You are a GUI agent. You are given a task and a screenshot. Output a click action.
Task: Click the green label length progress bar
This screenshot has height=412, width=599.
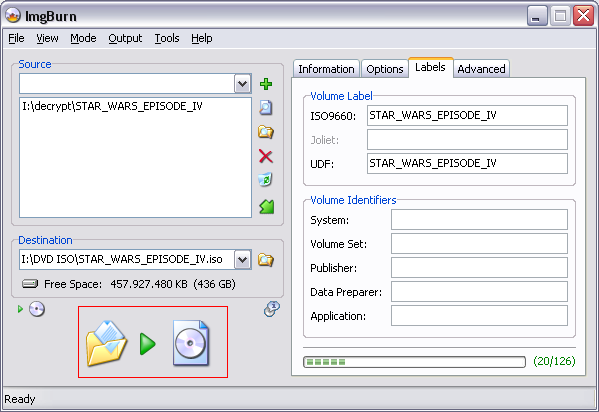(414, 362)
